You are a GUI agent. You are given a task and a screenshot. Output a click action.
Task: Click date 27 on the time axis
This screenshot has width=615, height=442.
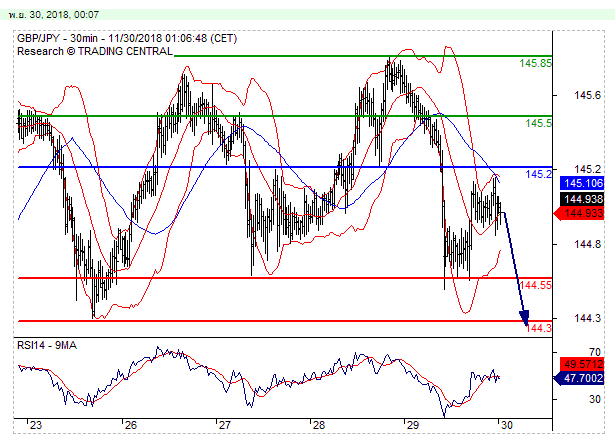point(224,424)
